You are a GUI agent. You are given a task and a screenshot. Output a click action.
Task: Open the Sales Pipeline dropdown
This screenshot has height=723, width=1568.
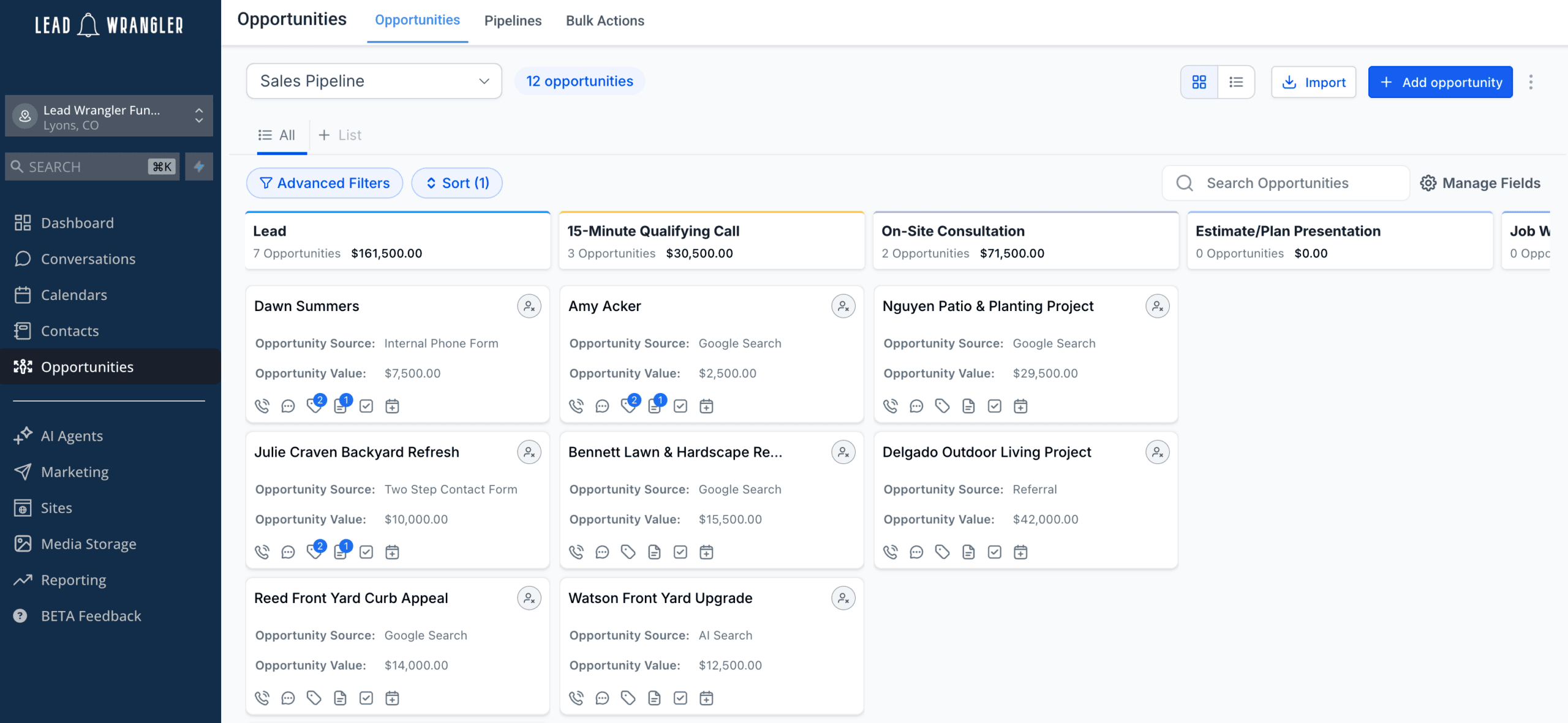click(x=374, y=81)
